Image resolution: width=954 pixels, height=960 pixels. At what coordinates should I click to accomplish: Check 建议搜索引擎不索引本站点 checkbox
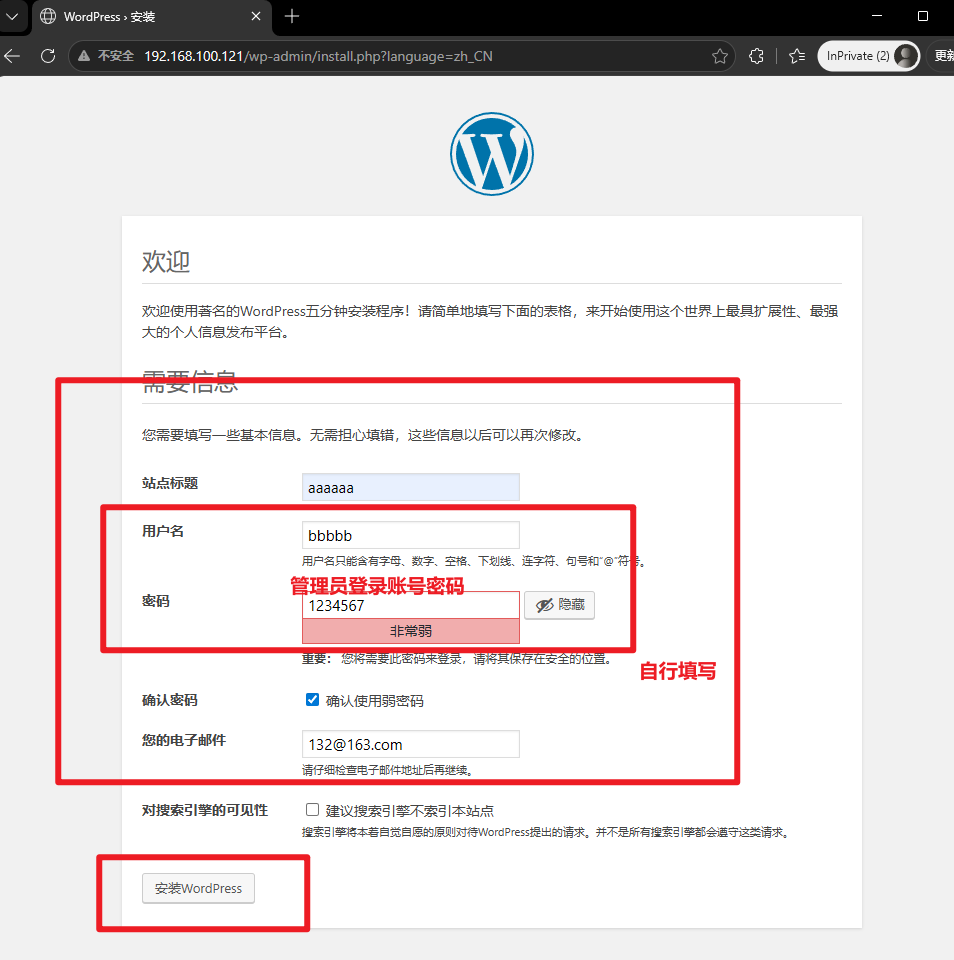[312, 809]
